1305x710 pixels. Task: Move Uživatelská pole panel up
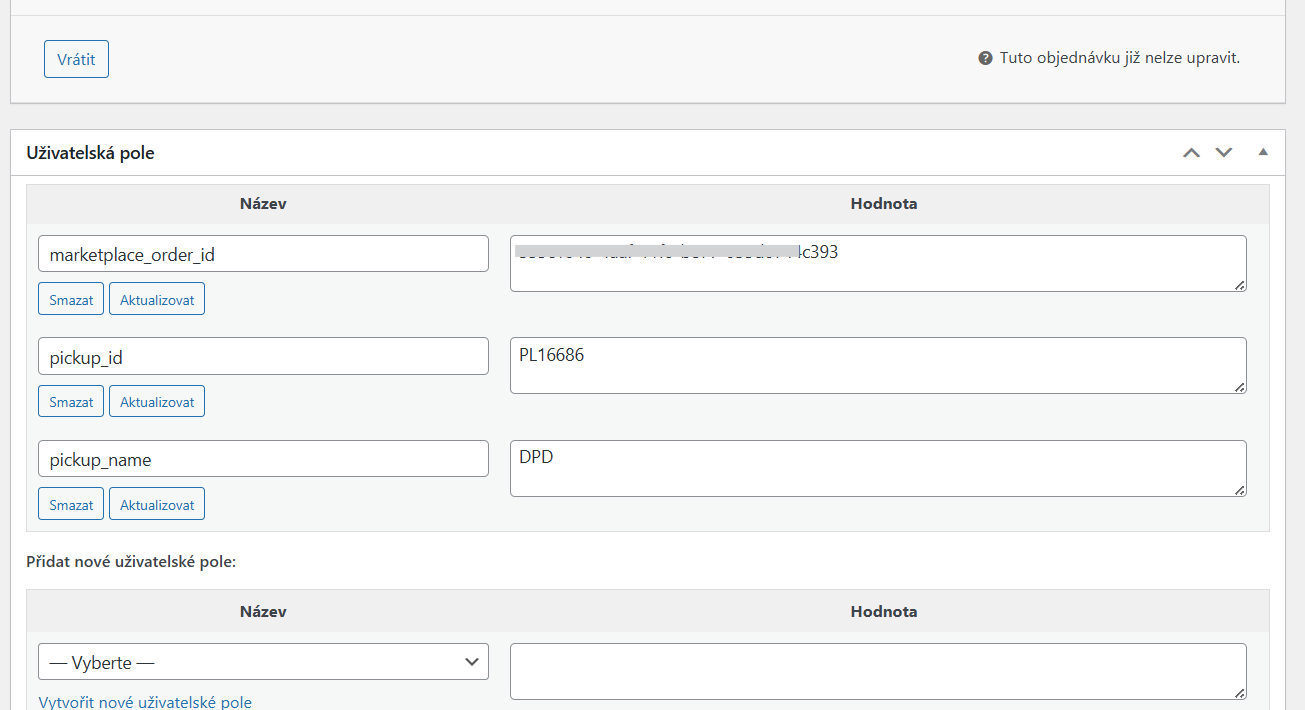pyautogui.click(x=1191, y=153)
